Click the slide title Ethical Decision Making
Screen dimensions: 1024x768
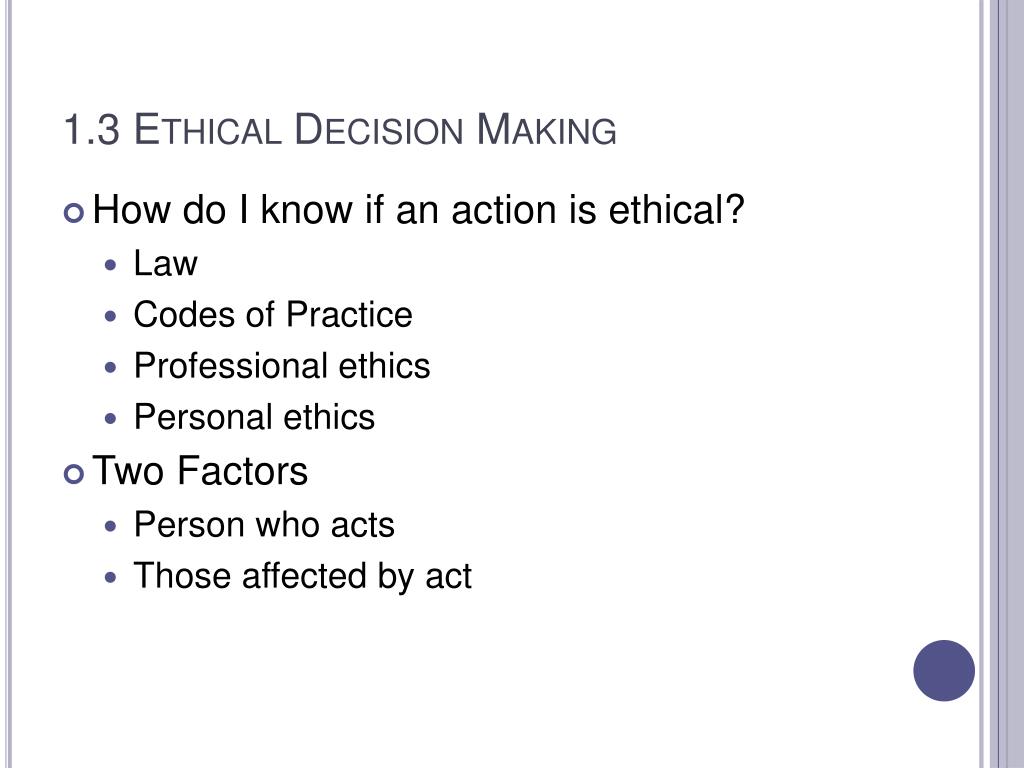tap(375, 129)
